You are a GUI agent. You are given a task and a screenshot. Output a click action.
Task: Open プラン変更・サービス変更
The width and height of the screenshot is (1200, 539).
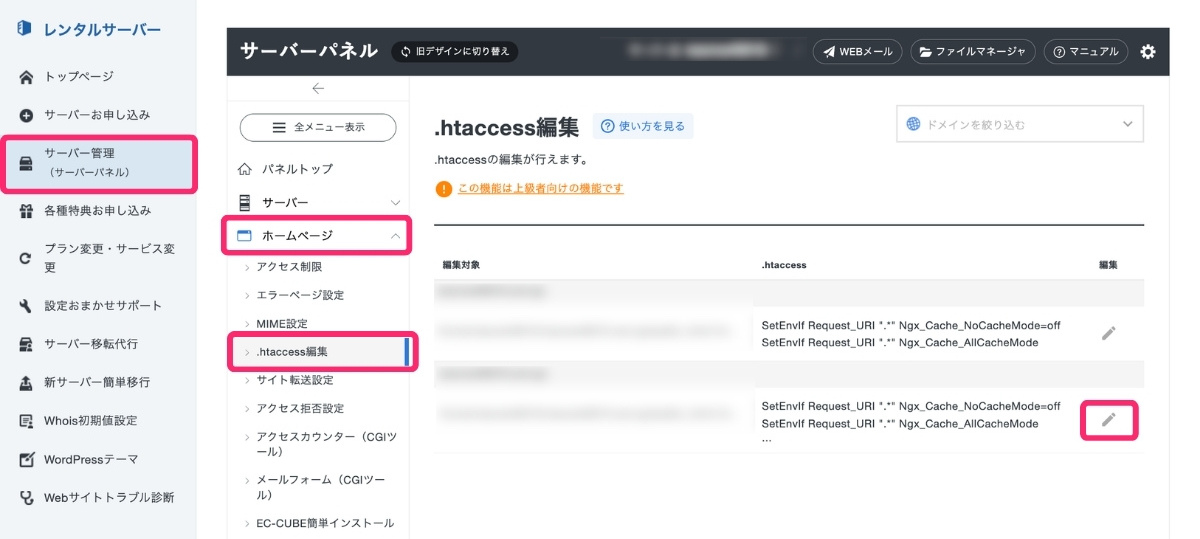point(110,258)
